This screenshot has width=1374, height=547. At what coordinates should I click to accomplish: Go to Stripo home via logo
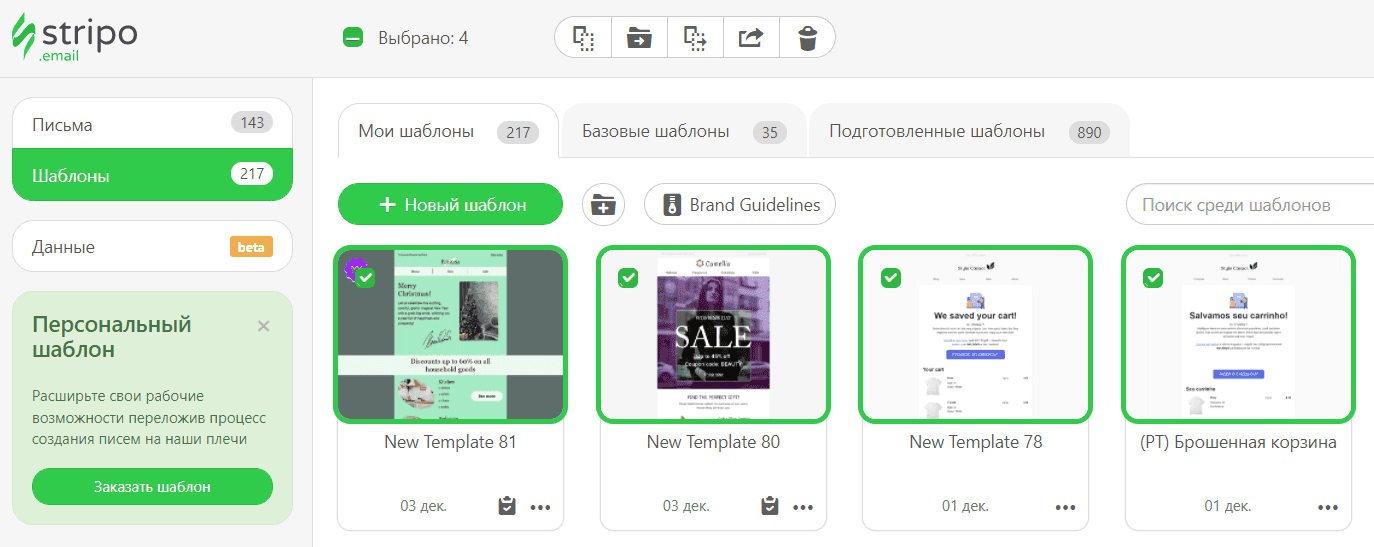(x=74, y=37)
